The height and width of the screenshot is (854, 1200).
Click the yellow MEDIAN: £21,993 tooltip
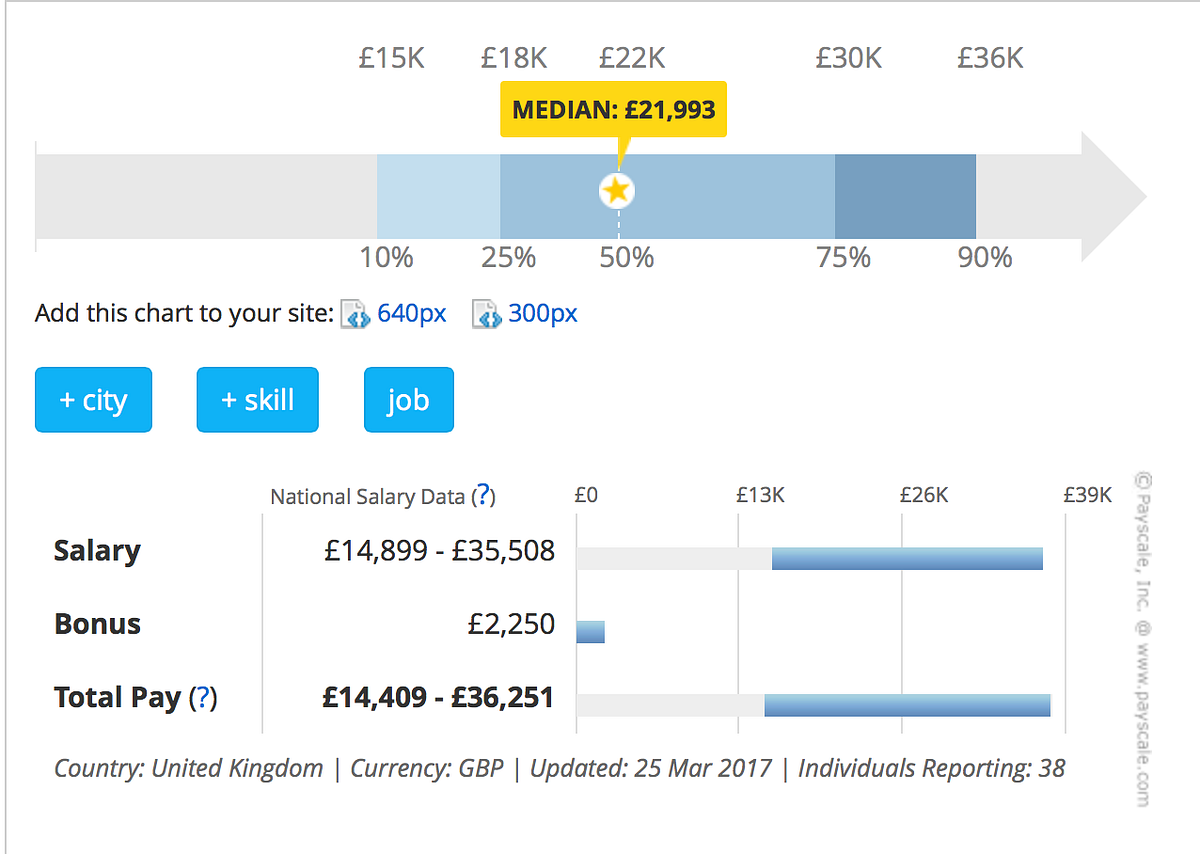pyautogui.click(x=614, y=109)
